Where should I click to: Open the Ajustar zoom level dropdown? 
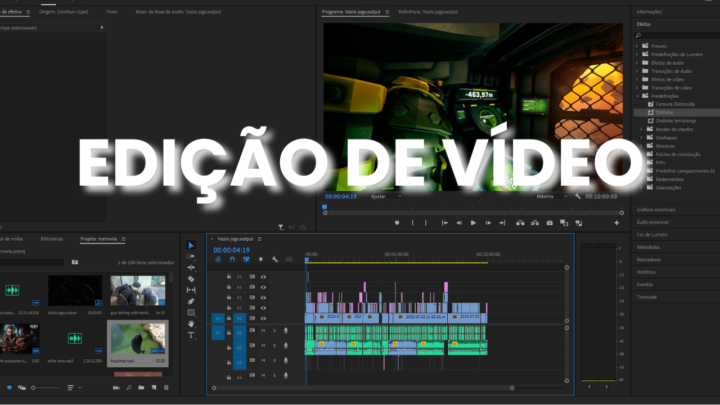(383, 197)
